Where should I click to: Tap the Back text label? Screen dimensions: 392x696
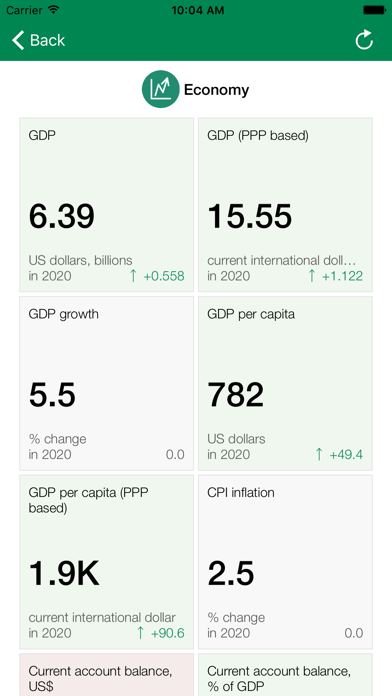coord(48,40)
